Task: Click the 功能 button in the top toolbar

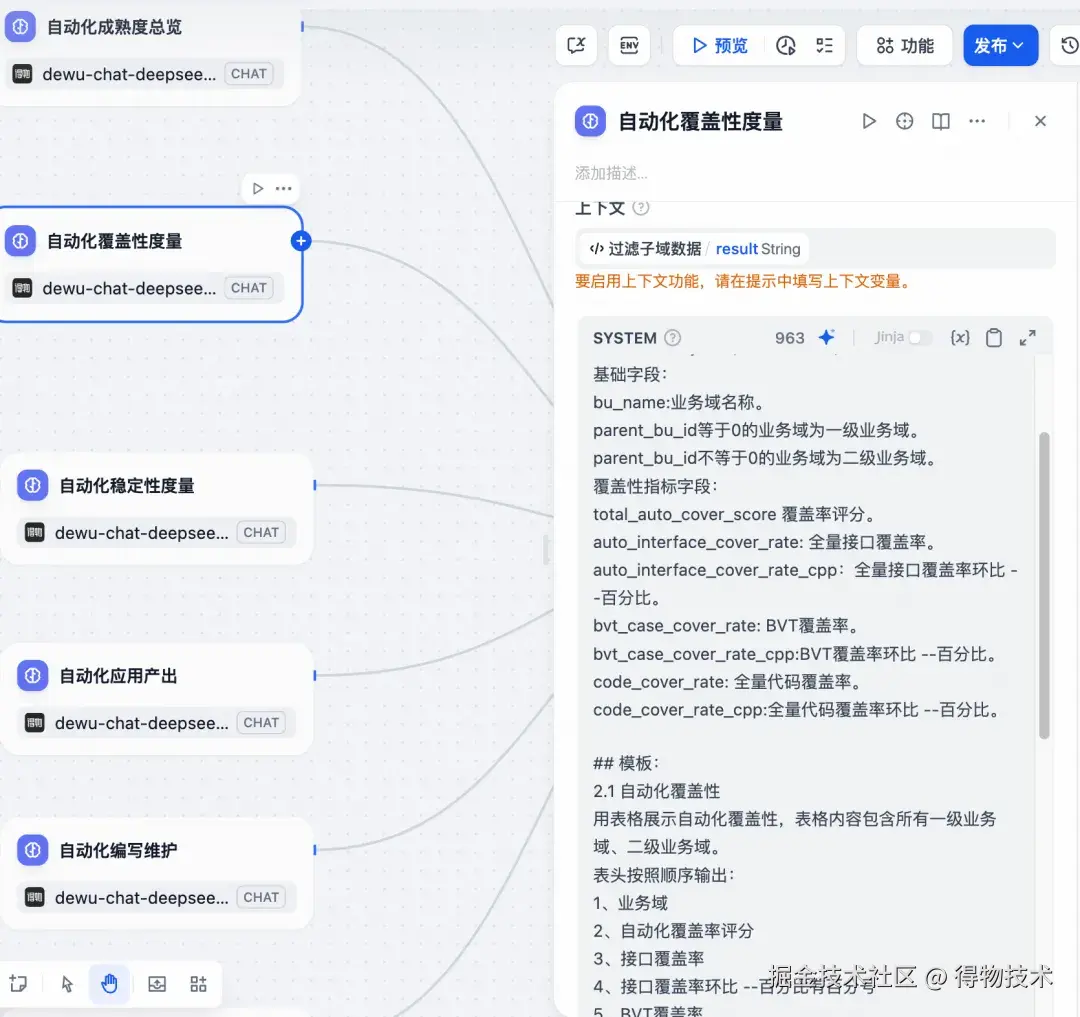Action: click(904, 45)
